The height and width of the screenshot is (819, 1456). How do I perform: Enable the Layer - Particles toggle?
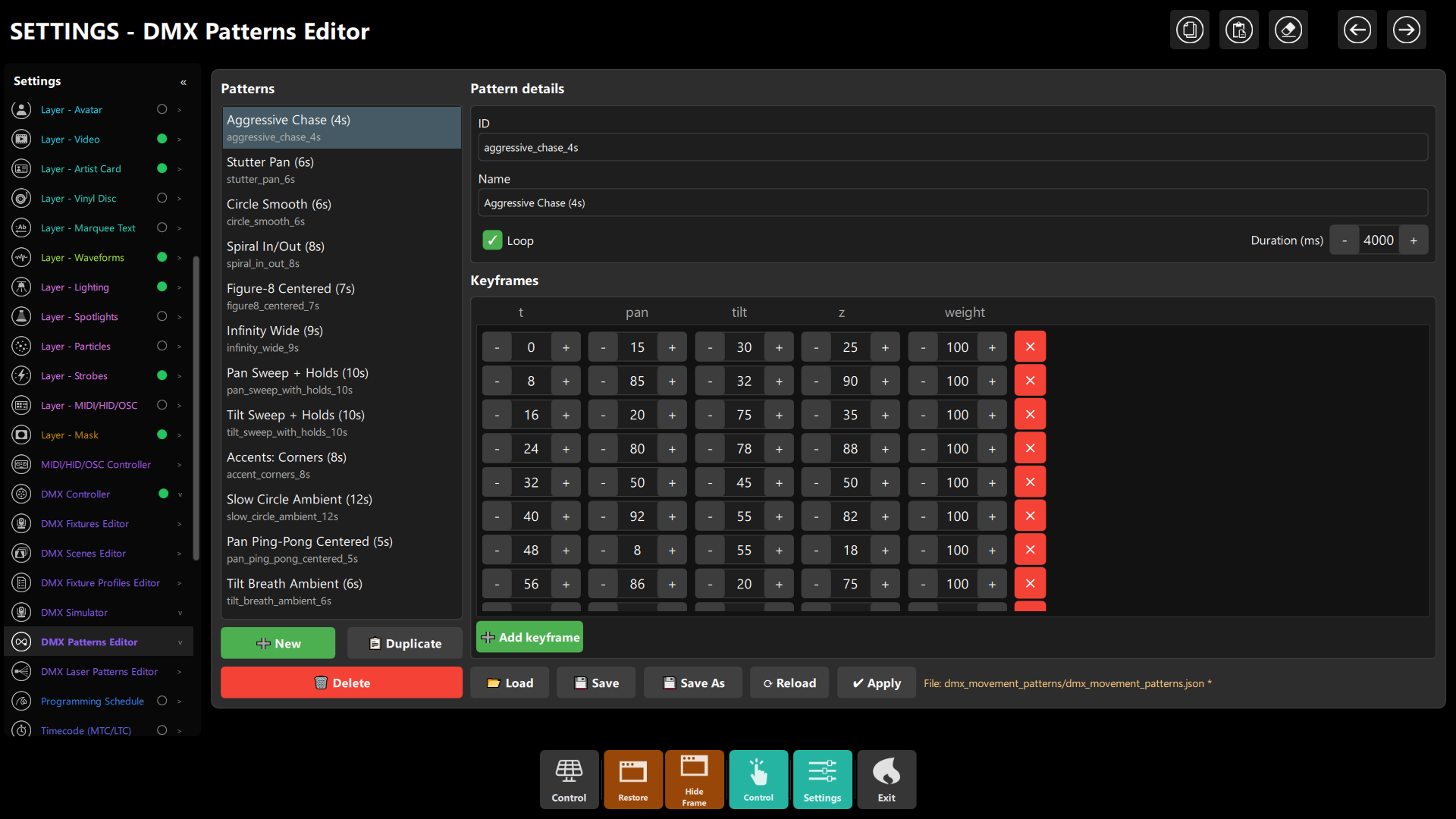(162, 346)
